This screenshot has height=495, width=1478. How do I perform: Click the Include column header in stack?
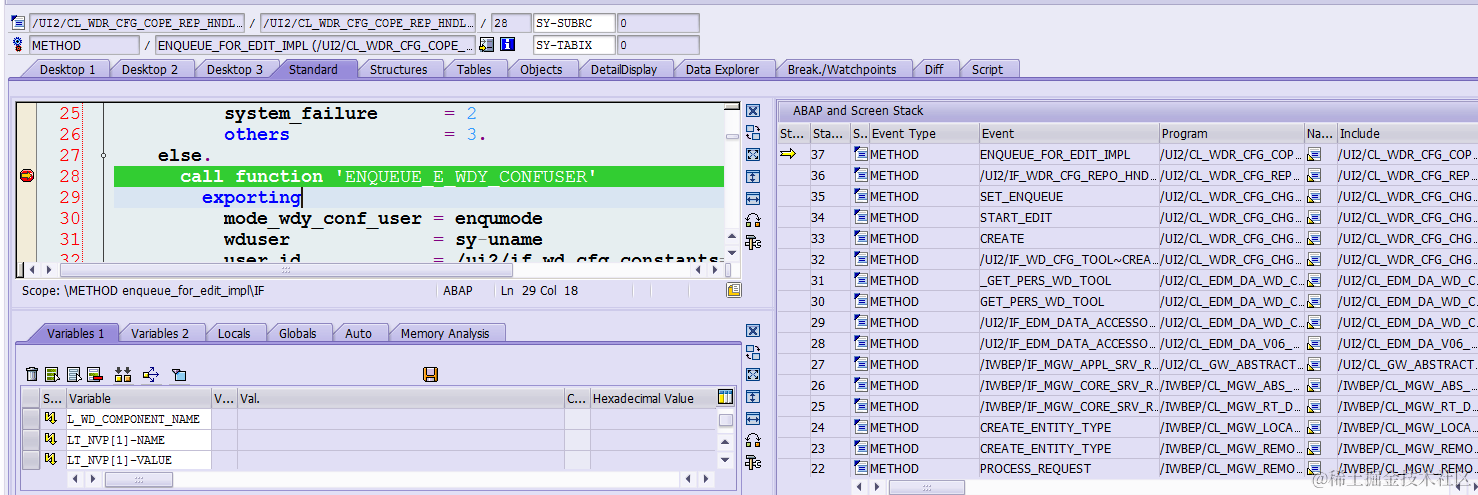(1407, 133)
